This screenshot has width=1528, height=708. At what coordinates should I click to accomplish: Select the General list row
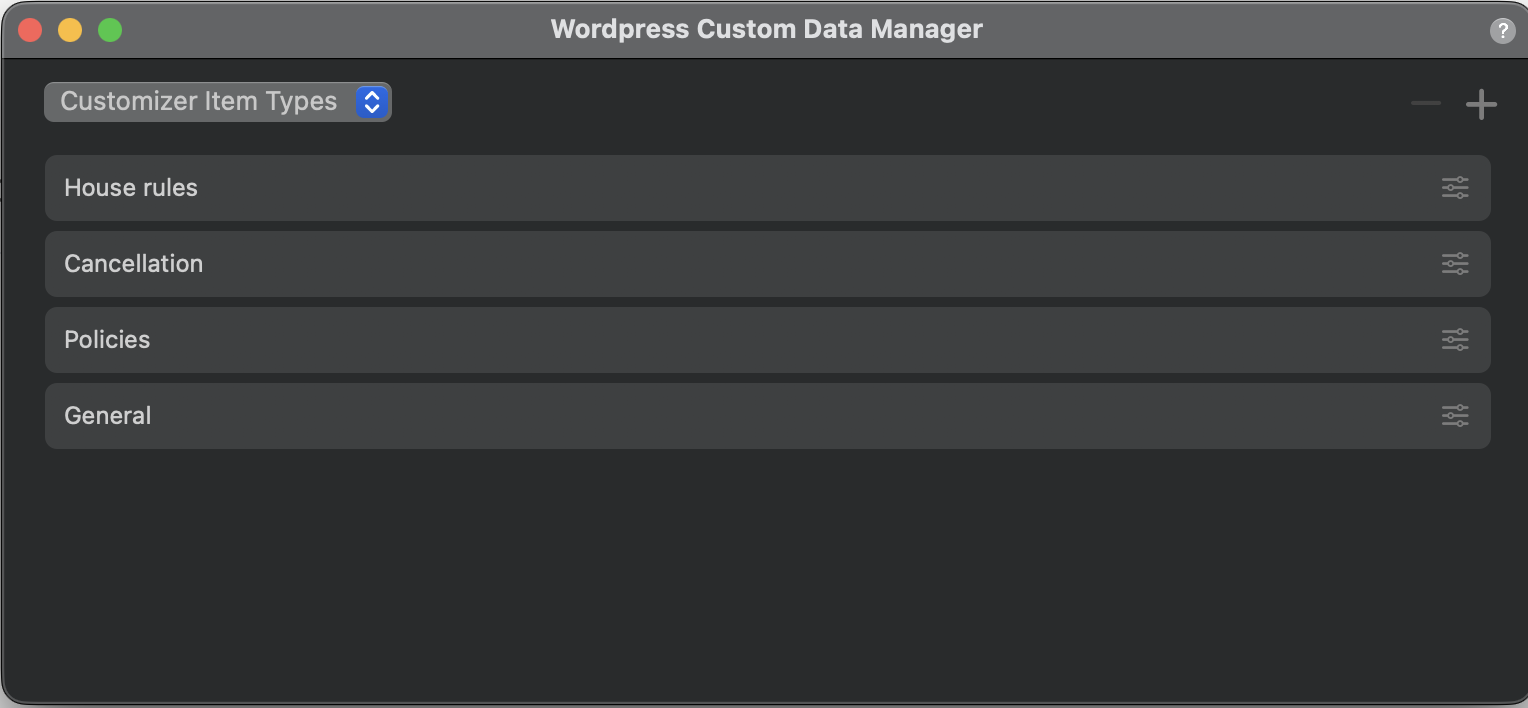coord(700,416)
